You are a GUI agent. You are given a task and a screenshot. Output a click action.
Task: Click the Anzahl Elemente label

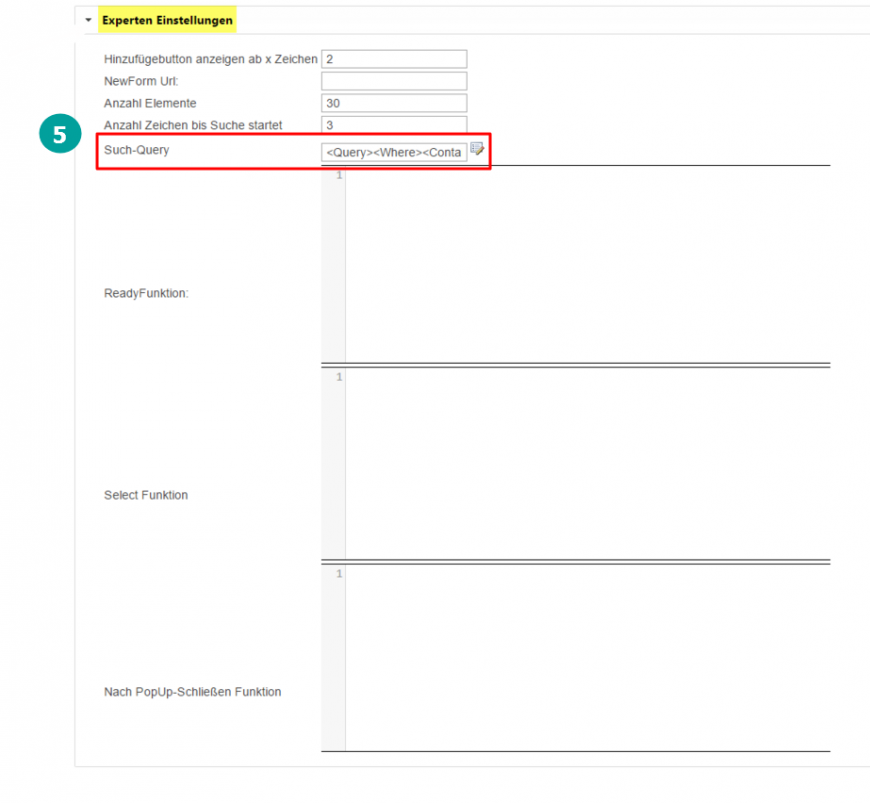[150, 103]
